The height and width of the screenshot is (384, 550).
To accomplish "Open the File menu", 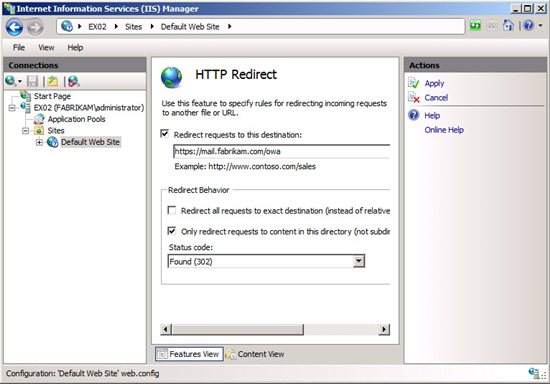I will click(19, 48).
